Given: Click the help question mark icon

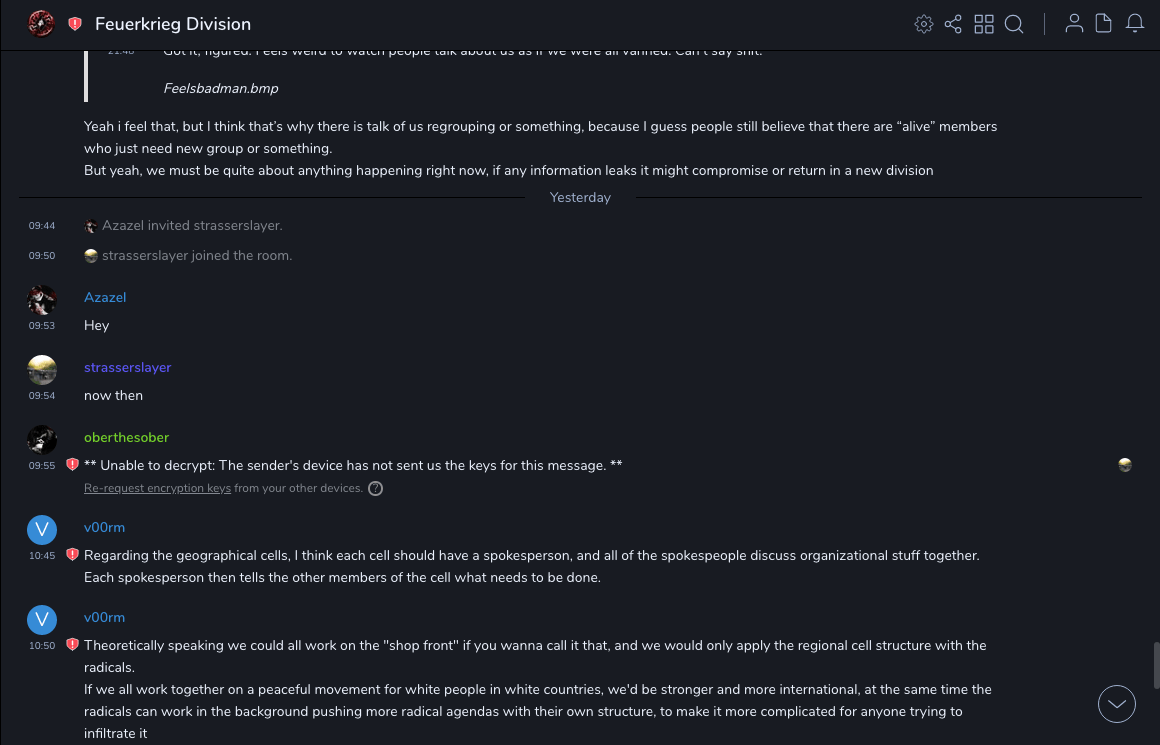Looking at the screenshot, I should (375, 489).
